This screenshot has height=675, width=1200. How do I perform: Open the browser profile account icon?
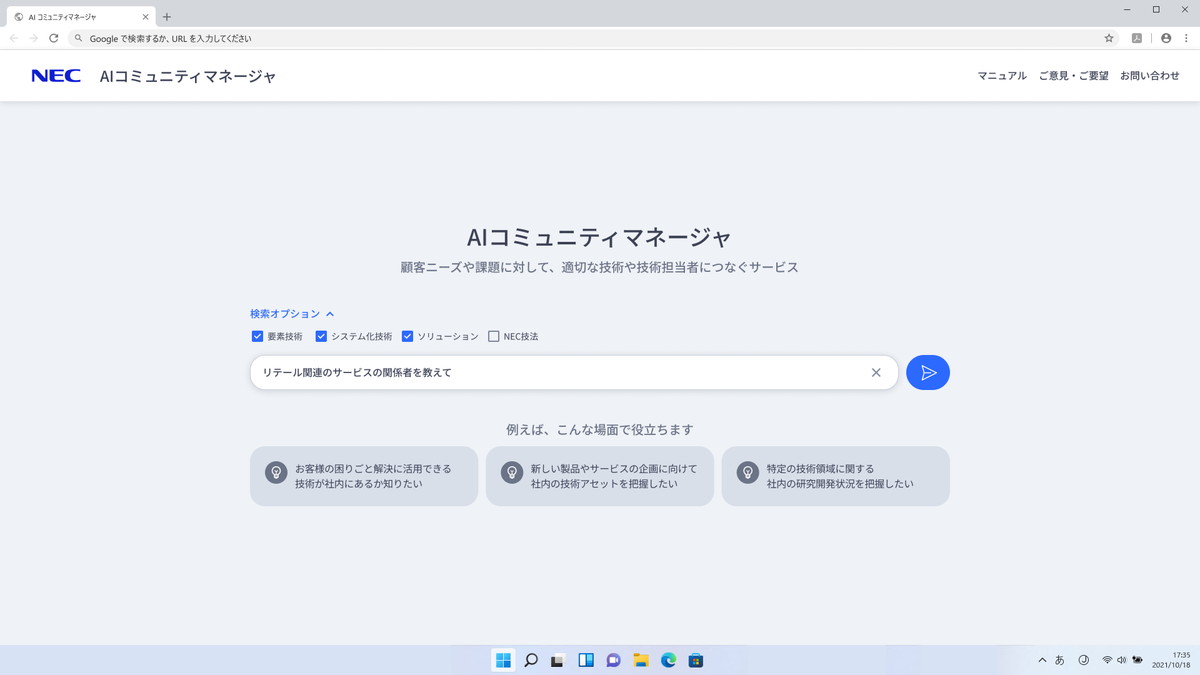pyautogui.click(x=1165, y=38)
